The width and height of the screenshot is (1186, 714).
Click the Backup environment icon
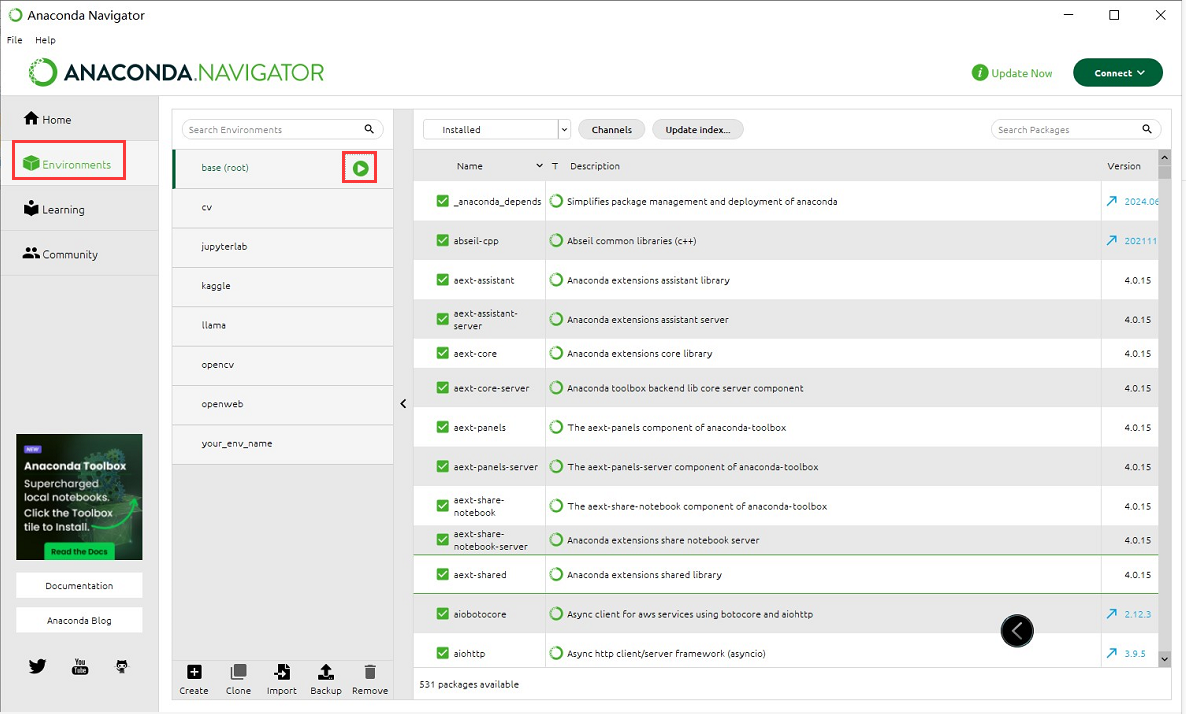click(x=325, y=673)
